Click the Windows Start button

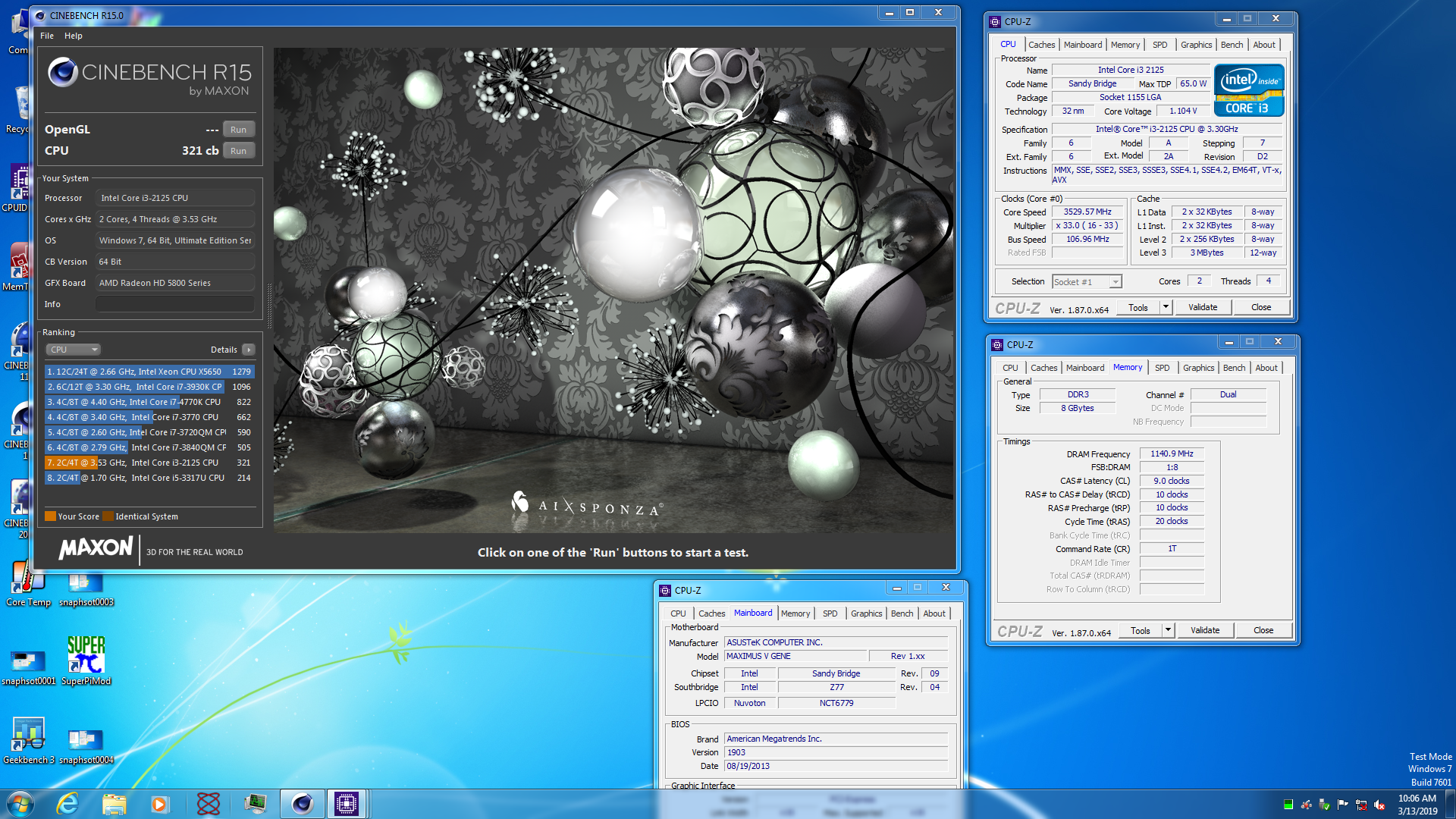pyautogui.click(x=20, y=804)
